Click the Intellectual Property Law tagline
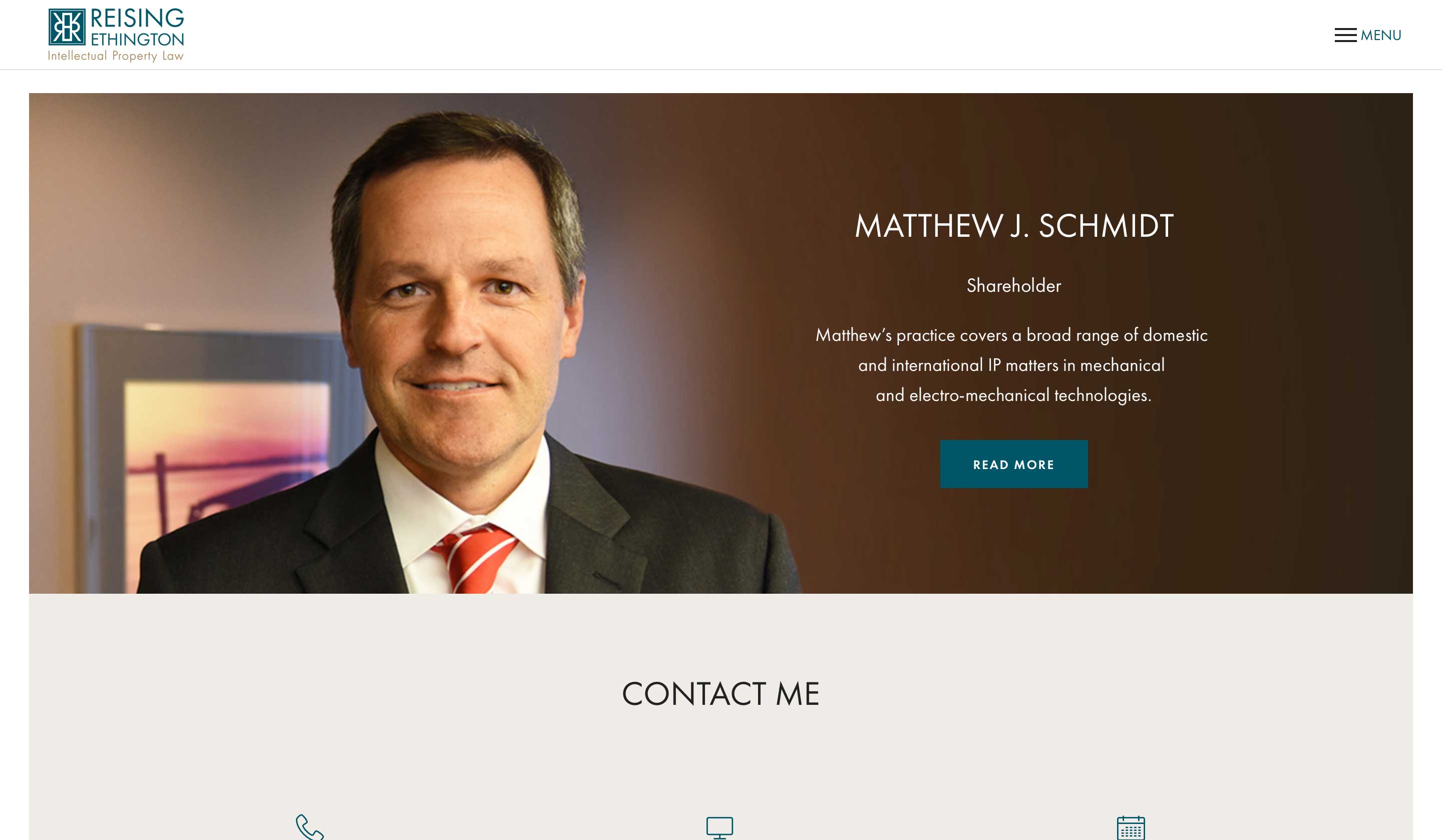The image size is (1442, 840). [116, 56]
